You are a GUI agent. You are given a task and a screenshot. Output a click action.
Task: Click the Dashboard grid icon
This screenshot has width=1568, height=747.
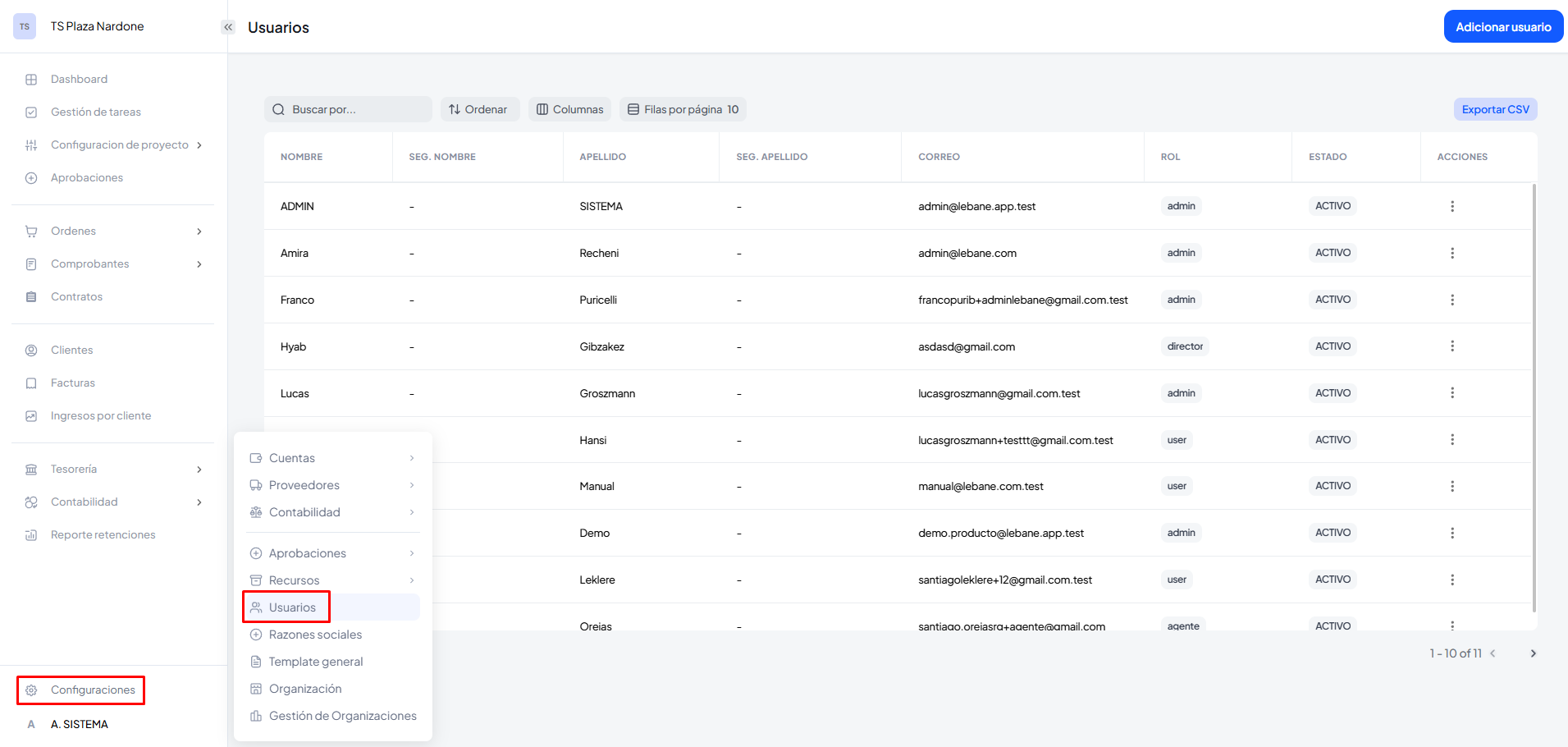point(31,80)
